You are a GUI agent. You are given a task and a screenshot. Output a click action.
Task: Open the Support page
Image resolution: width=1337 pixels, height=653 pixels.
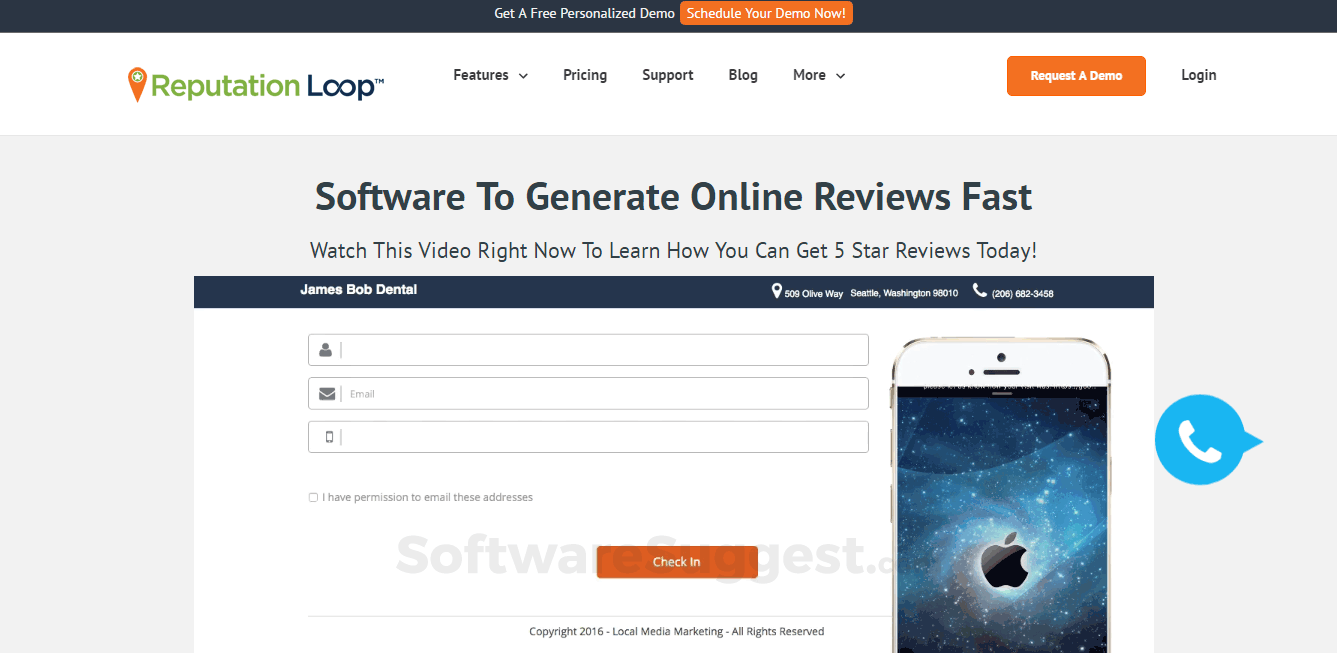click(667, 75)
